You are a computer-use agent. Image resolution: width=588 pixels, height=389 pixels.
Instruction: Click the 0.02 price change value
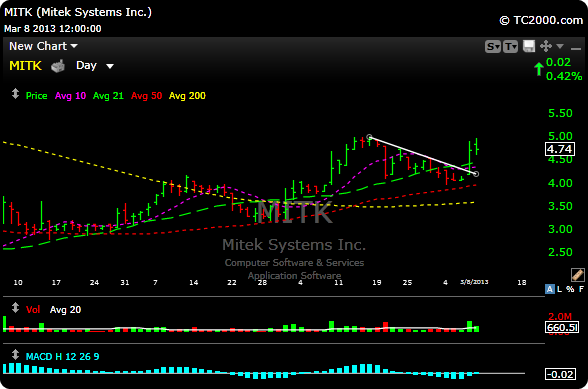tap(558, 62)
